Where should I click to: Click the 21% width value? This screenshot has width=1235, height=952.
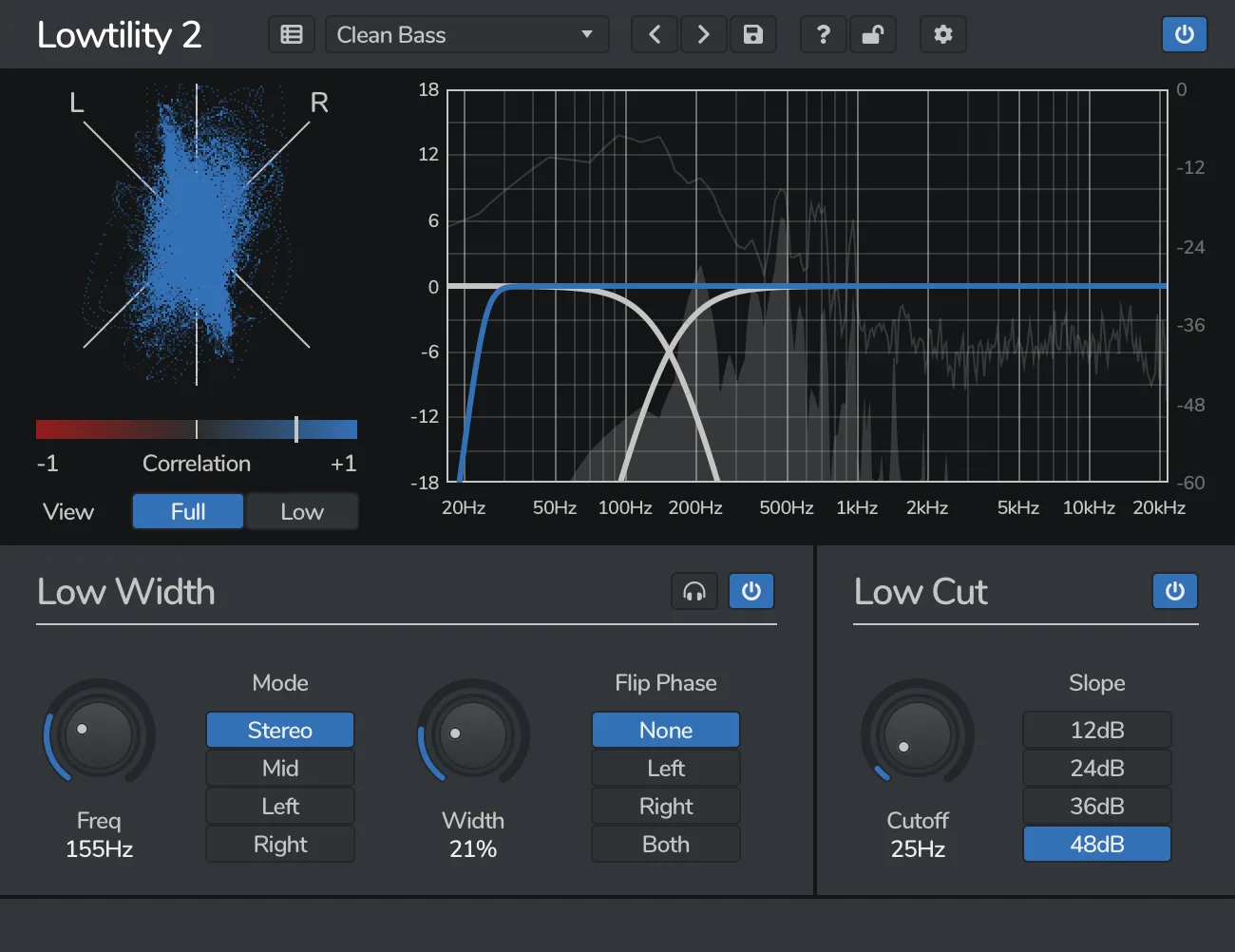473,848
